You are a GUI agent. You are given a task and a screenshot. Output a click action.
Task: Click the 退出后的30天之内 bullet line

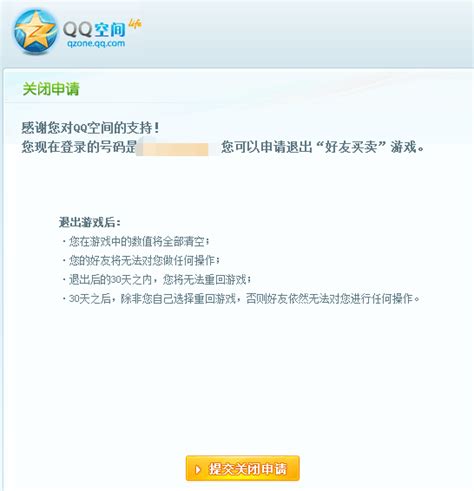pos(157,279)
